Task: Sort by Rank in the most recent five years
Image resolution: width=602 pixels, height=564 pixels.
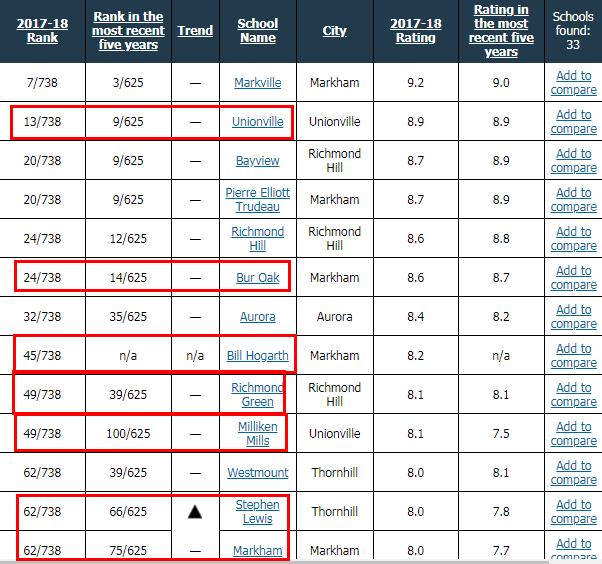Action: pyautogui.click(x=127, y=30)
